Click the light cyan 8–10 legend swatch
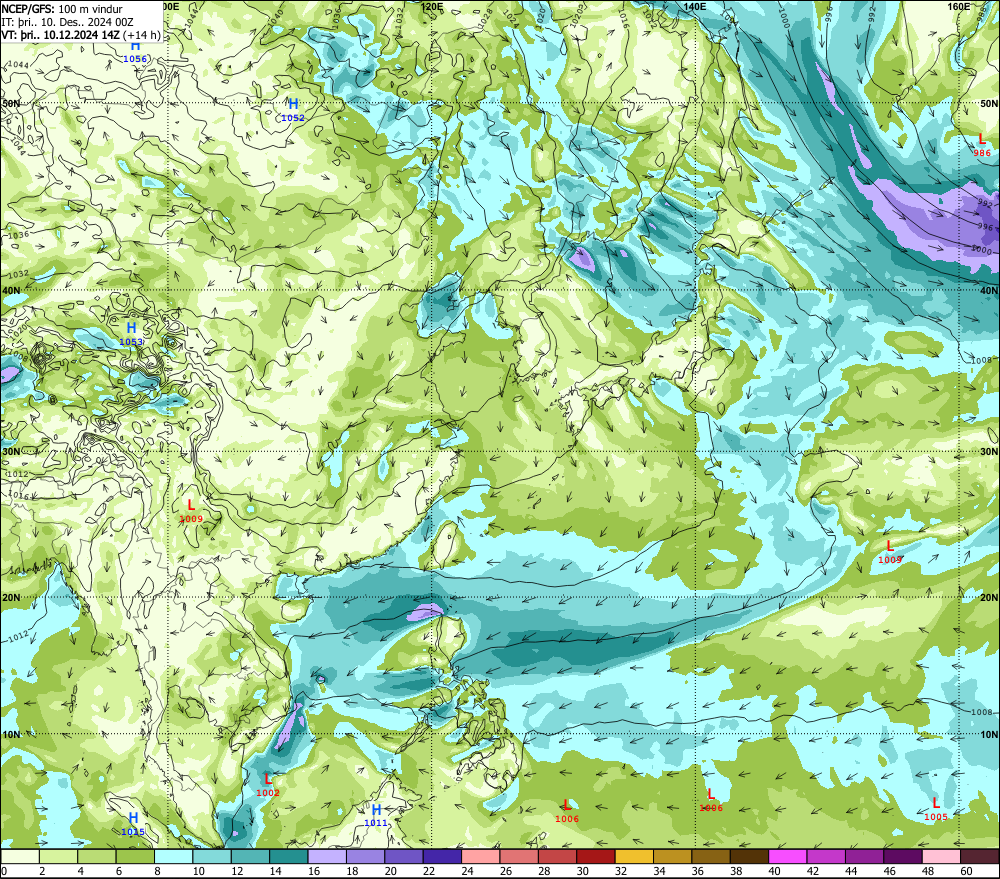Screen dimensions: 1000x879 click(173, 856)
